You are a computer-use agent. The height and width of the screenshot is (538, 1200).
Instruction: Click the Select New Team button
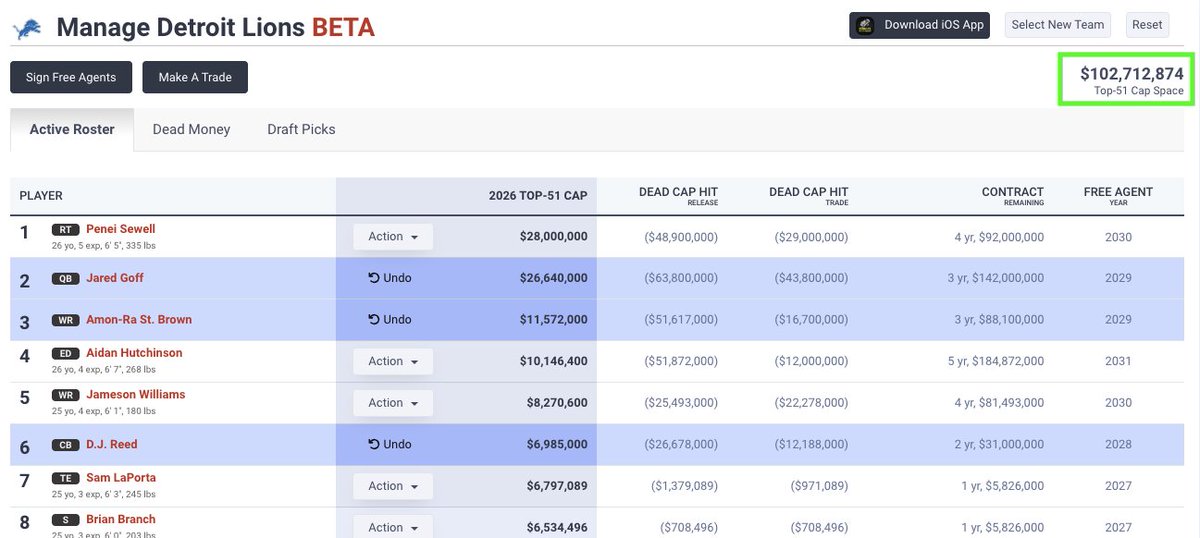pos(1057,25)
